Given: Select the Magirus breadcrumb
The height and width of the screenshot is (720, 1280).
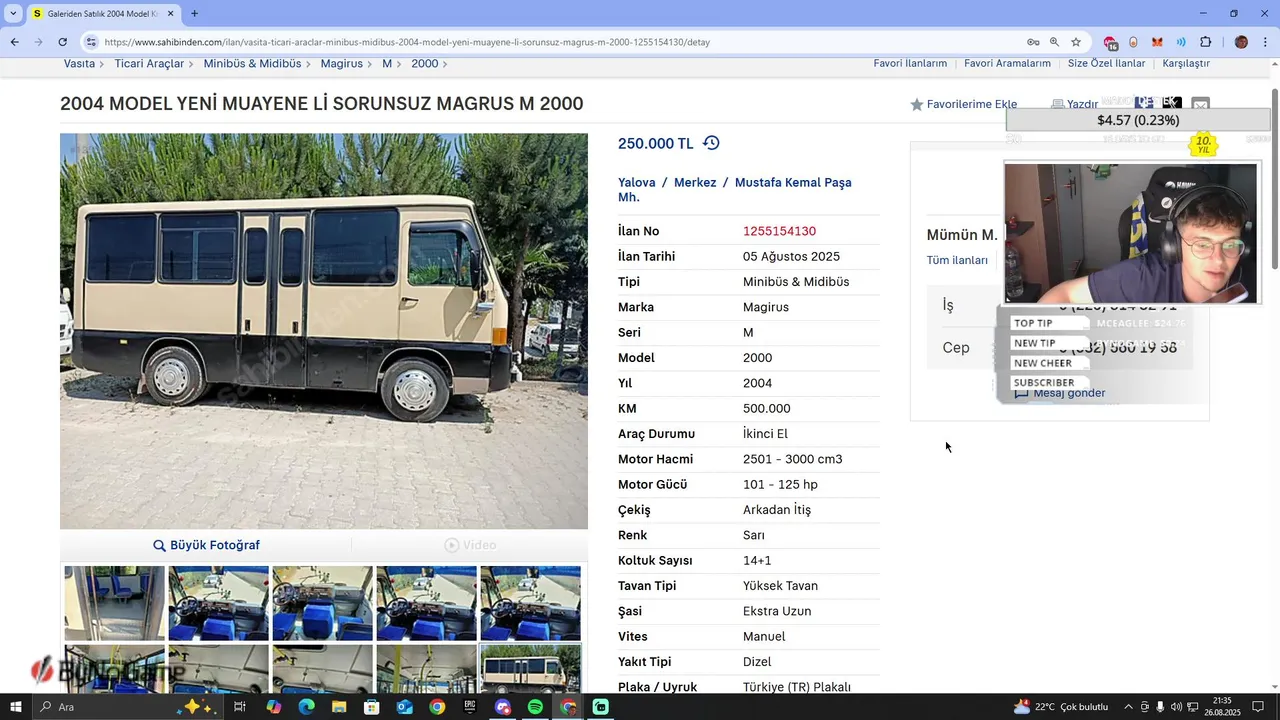Looking at the screenshot, I should (x=341, y=63).
